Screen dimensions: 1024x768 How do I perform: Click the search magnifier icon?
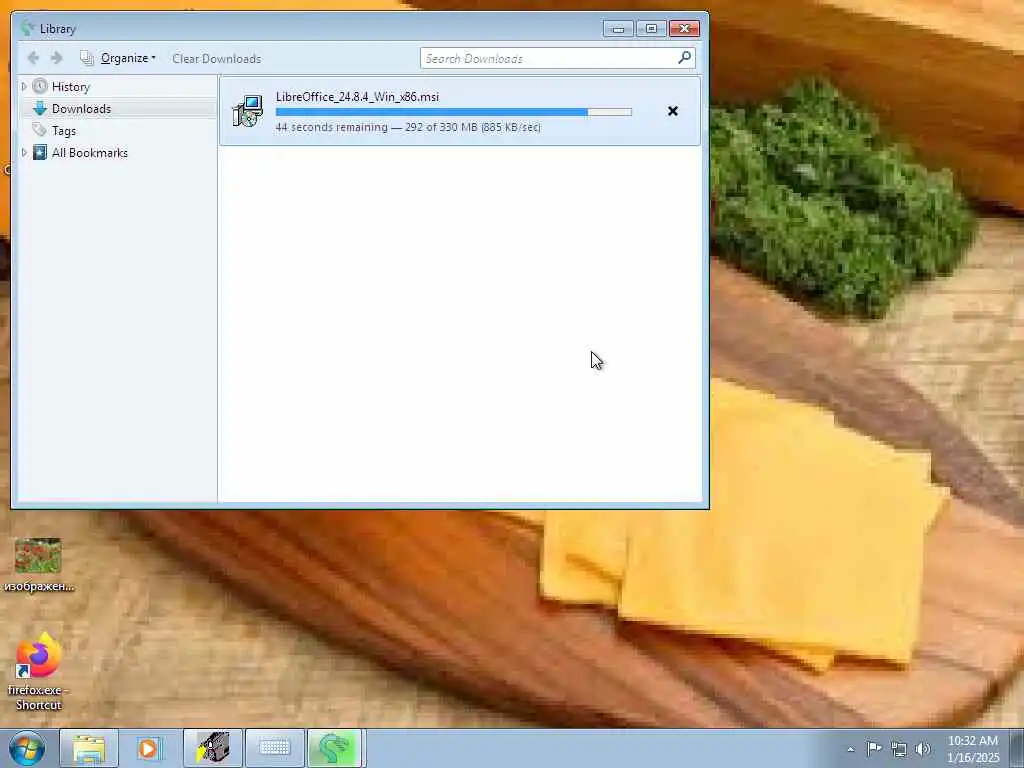coord(684,58)
